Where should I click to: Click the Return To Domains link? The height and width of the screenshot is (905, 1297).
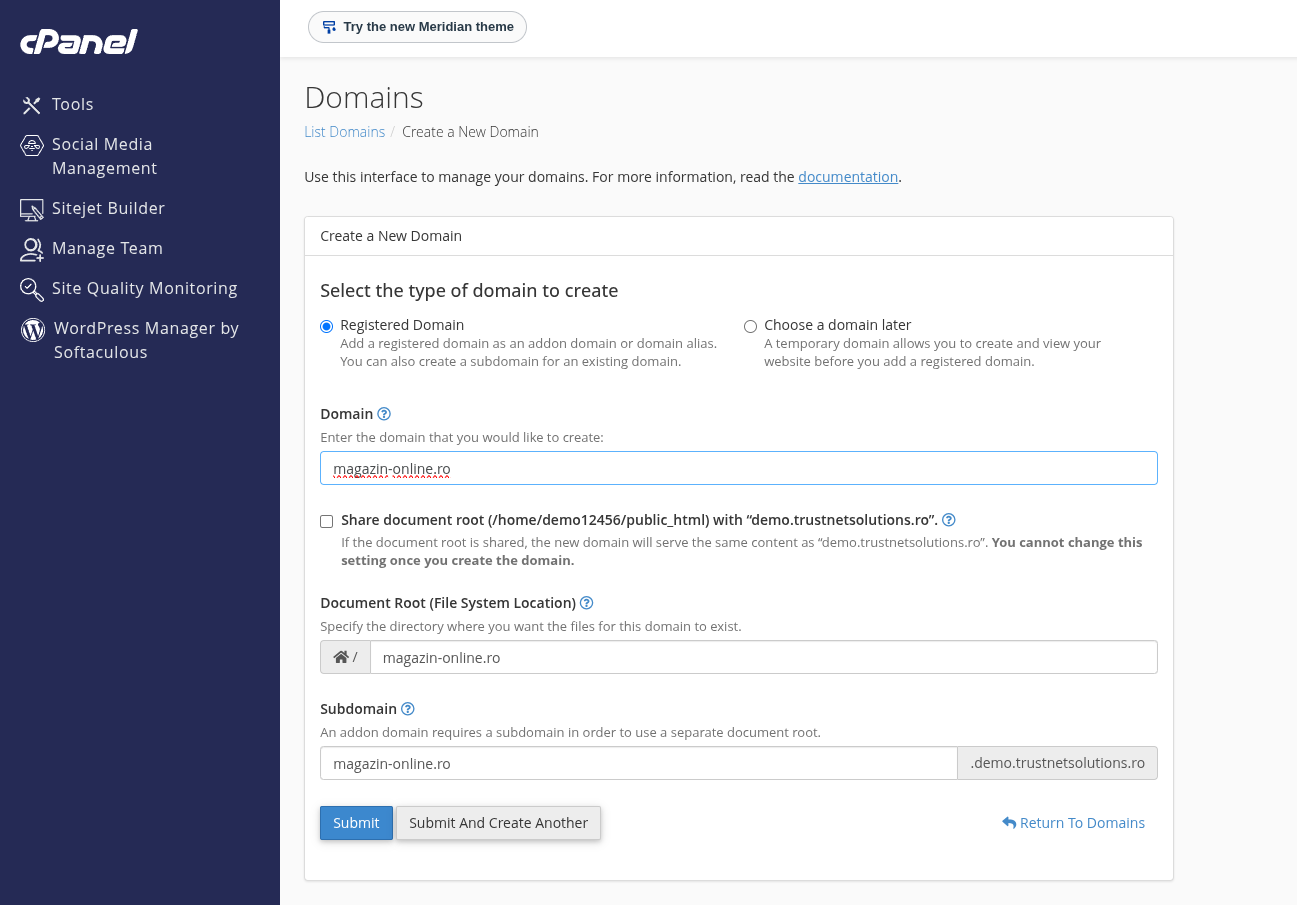(1073, 823)
